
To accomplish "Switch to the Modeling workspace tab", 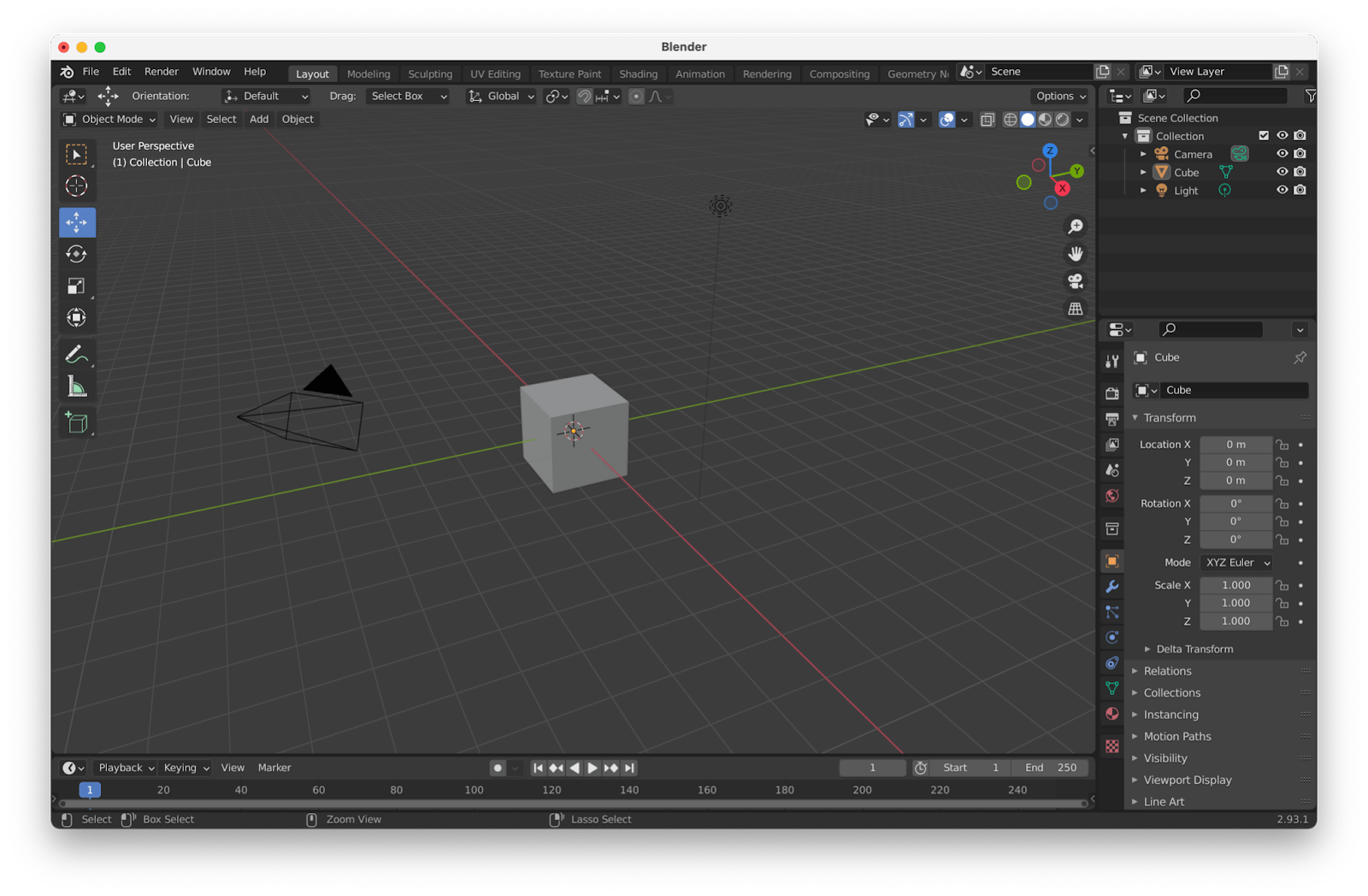I will pyautogui.click(x=369, y=74).
